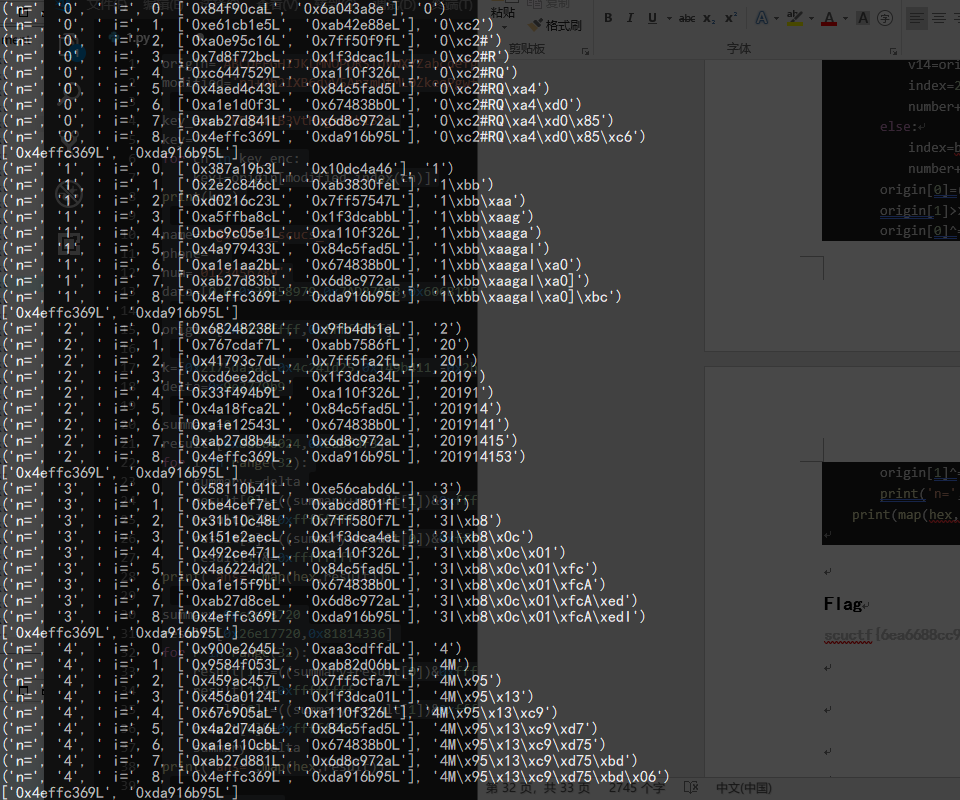Apply strikethrough to text
This screenshot has height=800, width=960.
(x=687, y=18)
